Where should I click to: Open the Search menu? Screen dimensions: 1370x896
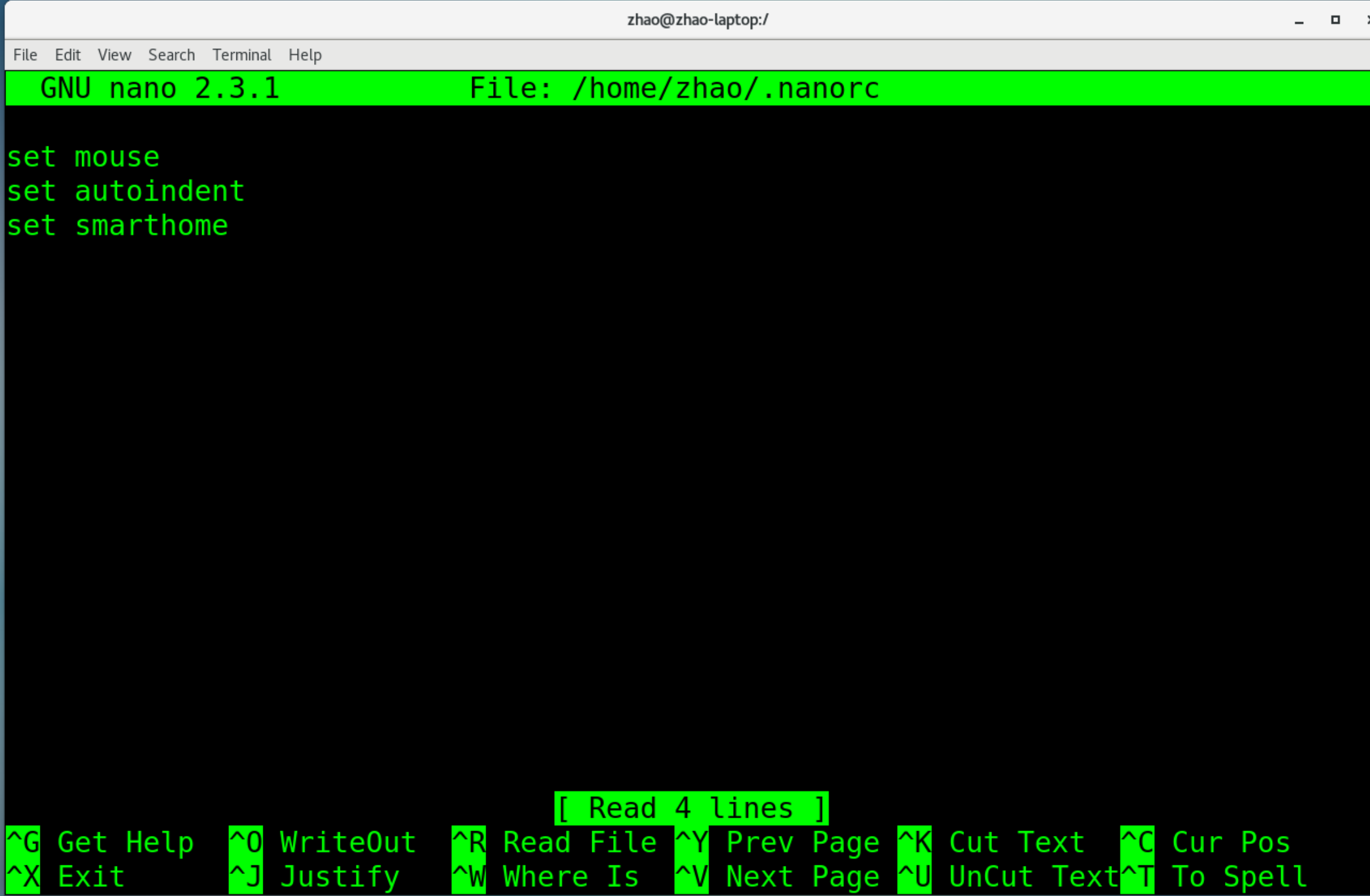[171, 55]
